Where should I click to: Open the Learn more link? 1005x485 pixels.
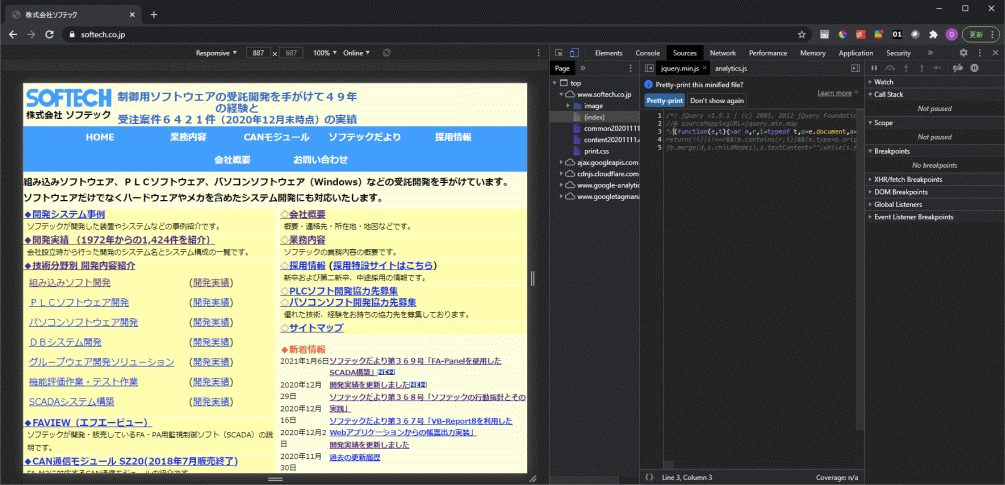(x=834, y=94)
